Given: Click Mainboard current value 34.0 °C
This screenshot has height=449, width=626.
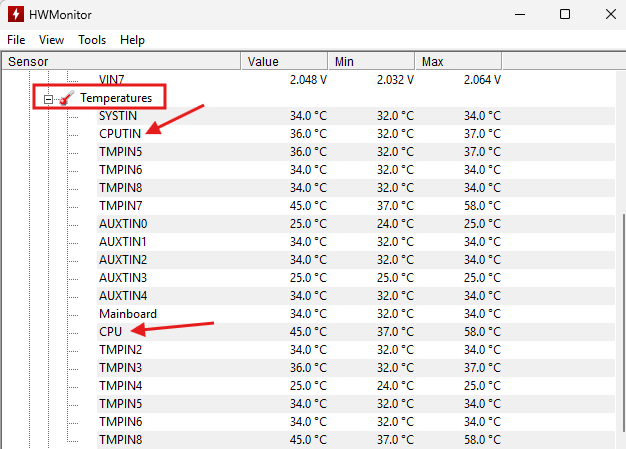Looking at the screenshot, I should 308,314.
